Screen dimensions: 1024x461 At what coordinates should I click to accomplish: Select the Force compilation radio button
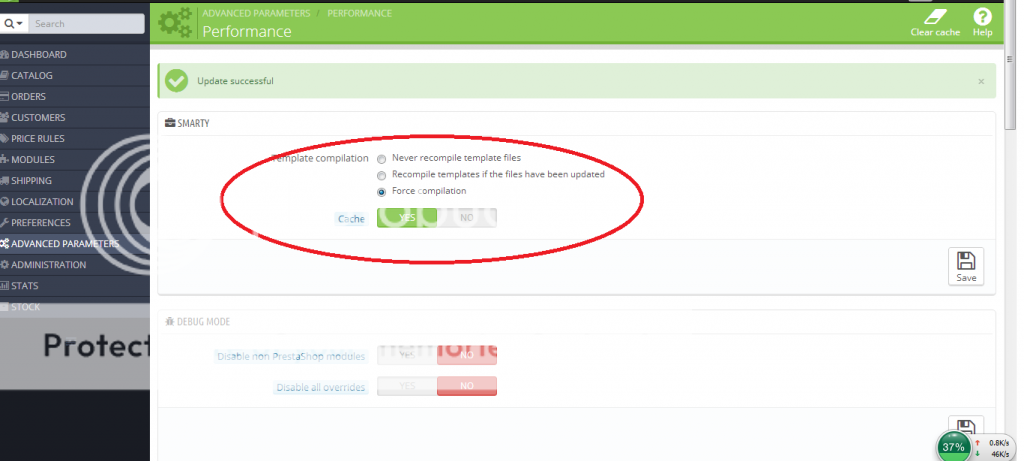[x=382, y=191]
